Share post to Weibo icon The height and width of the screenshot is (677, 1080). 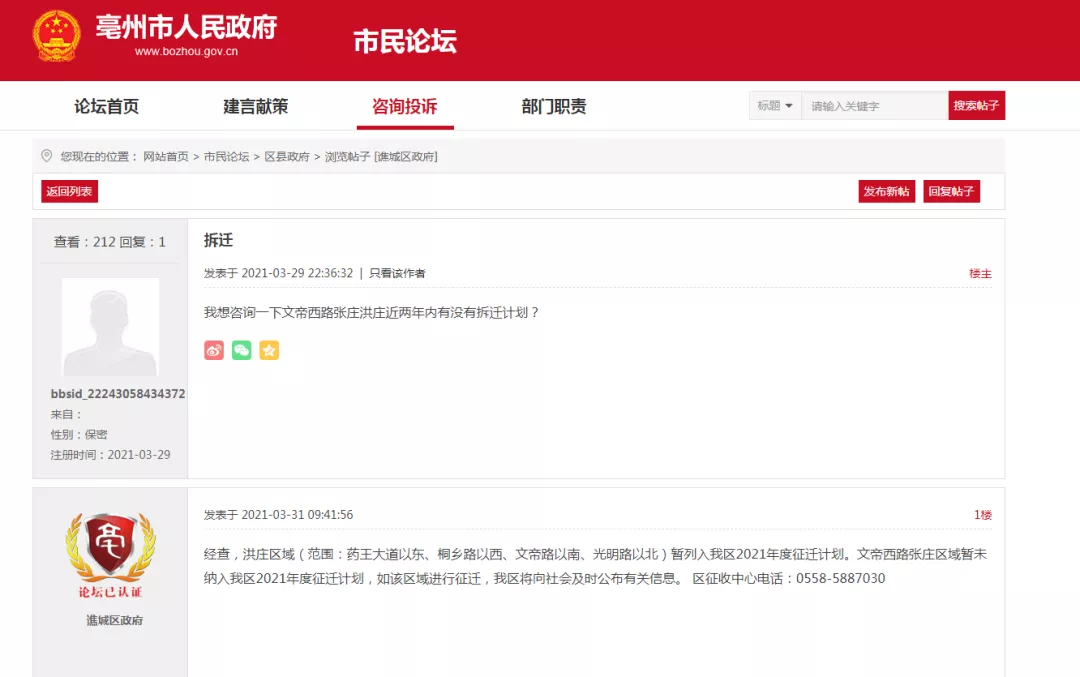[x=214, y=351]
